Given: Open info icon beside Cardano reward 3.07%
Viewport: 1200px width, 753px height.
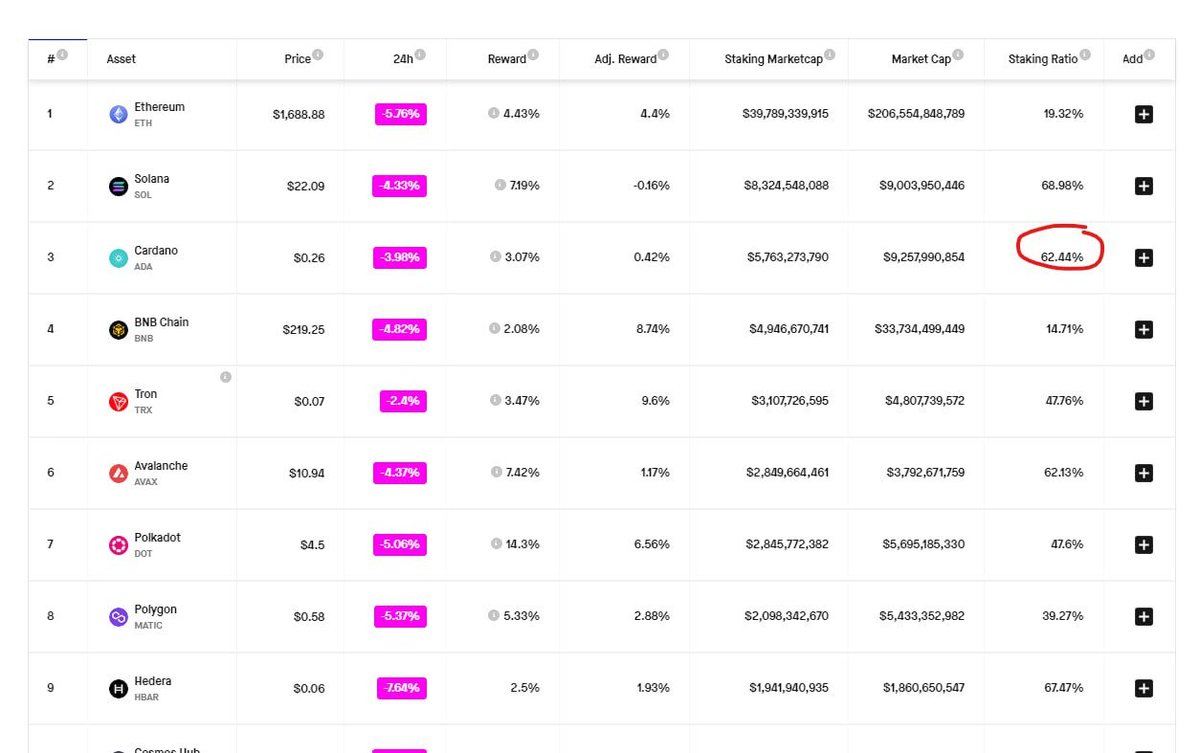Looking at the screenshot, I should [x=494, y=257].
